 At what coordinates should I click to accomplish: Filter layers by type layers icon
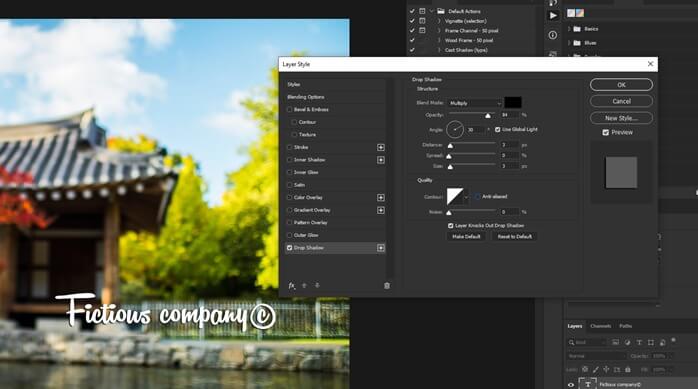tap(639, 342)
